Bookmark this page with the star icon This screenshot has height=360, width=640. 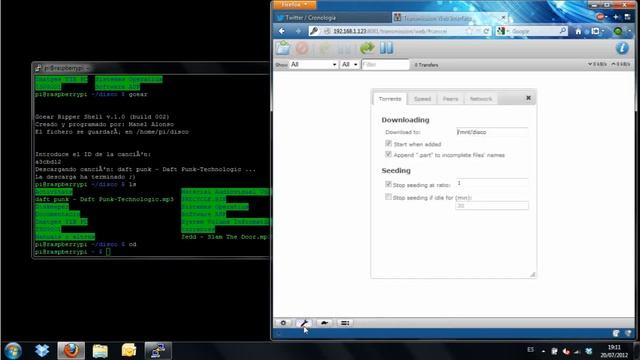point(469,31)
